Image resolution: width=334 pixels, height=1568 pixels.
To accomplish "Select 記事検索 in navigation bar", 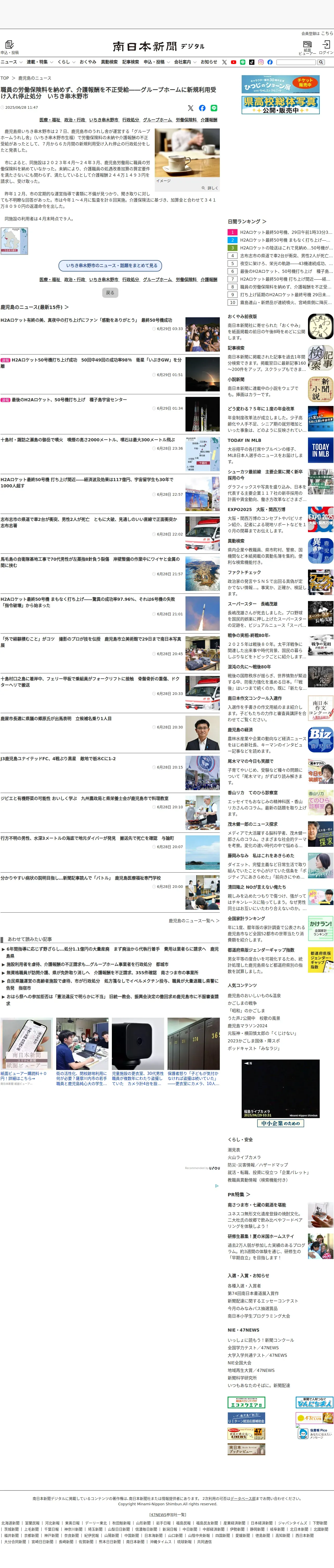I will tap(131, 62).
